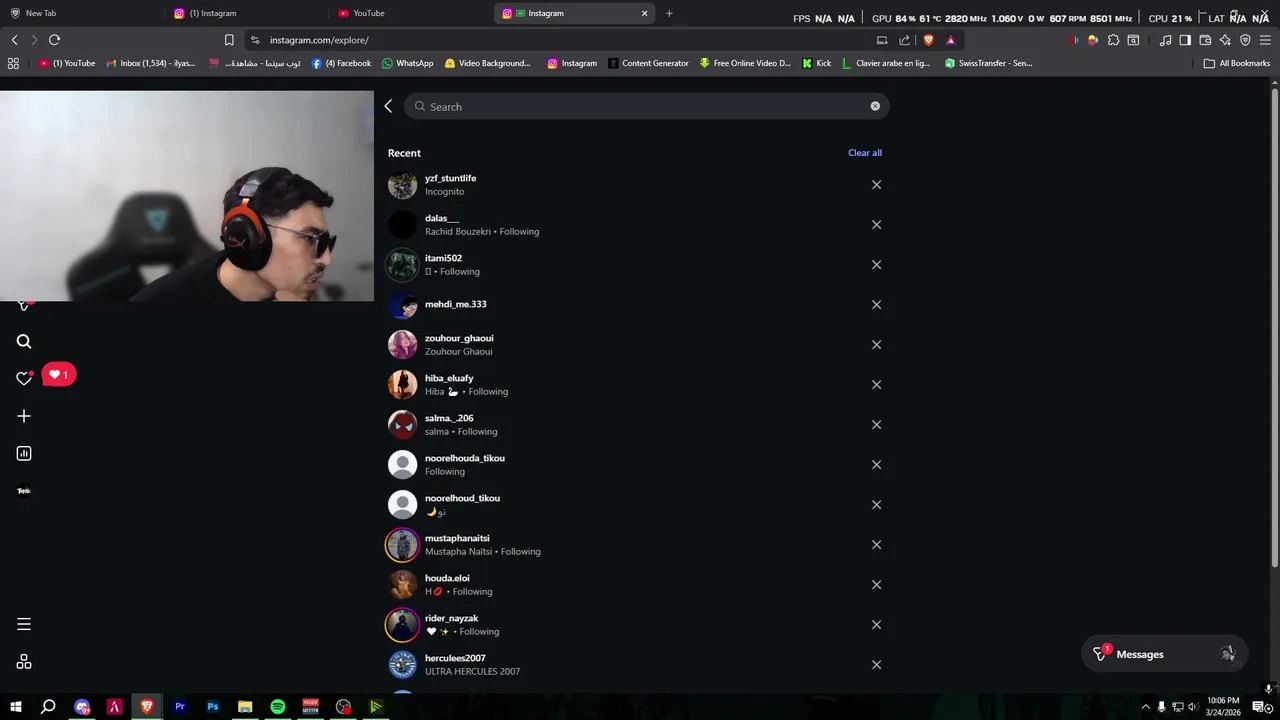
Task: Open mustaphanaitsi story avatar
Action: pyautogui.click(x=402, y=545)
